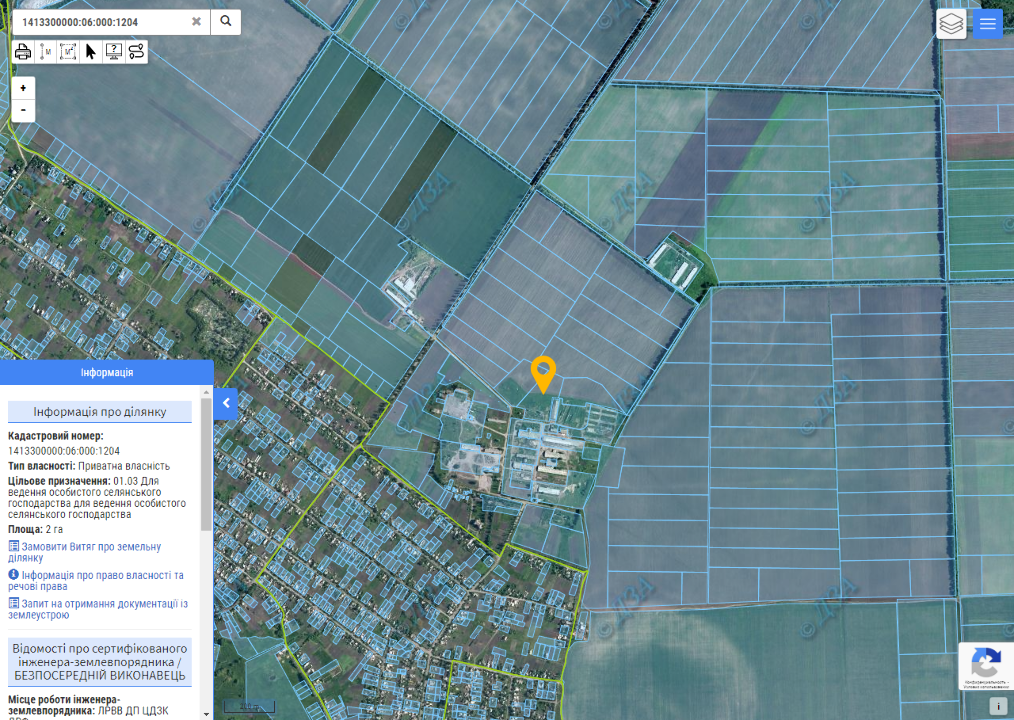1014x720 pixels.
Task: Open the blue hamburger menu
Action: tap(987, 25)
